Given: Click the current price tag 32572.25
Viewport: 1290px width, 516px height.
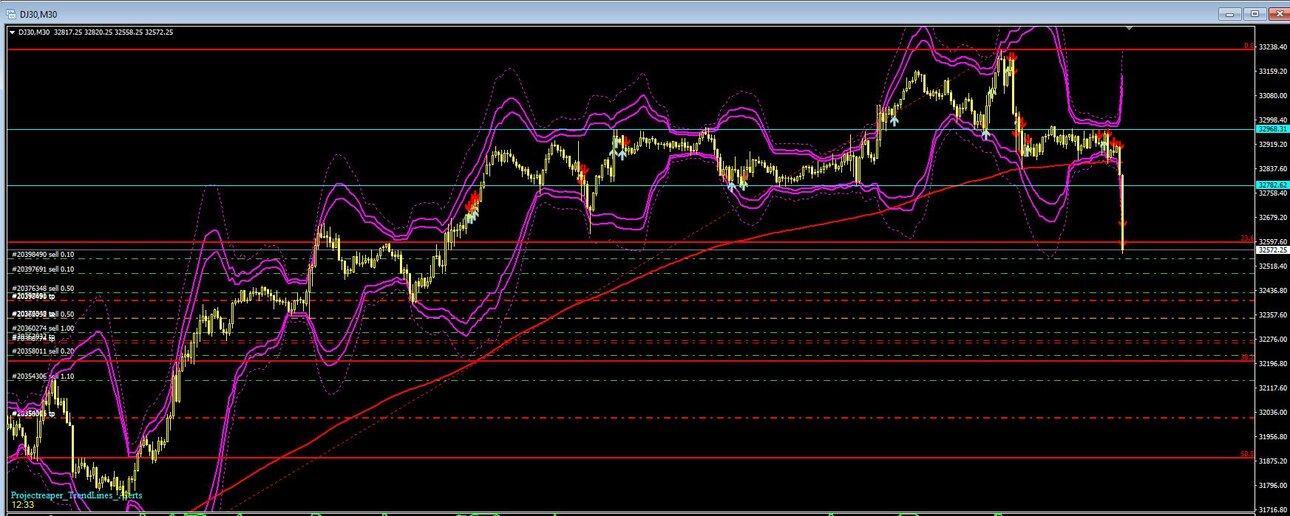Looking at the screenshot, I should [1271, 249].
